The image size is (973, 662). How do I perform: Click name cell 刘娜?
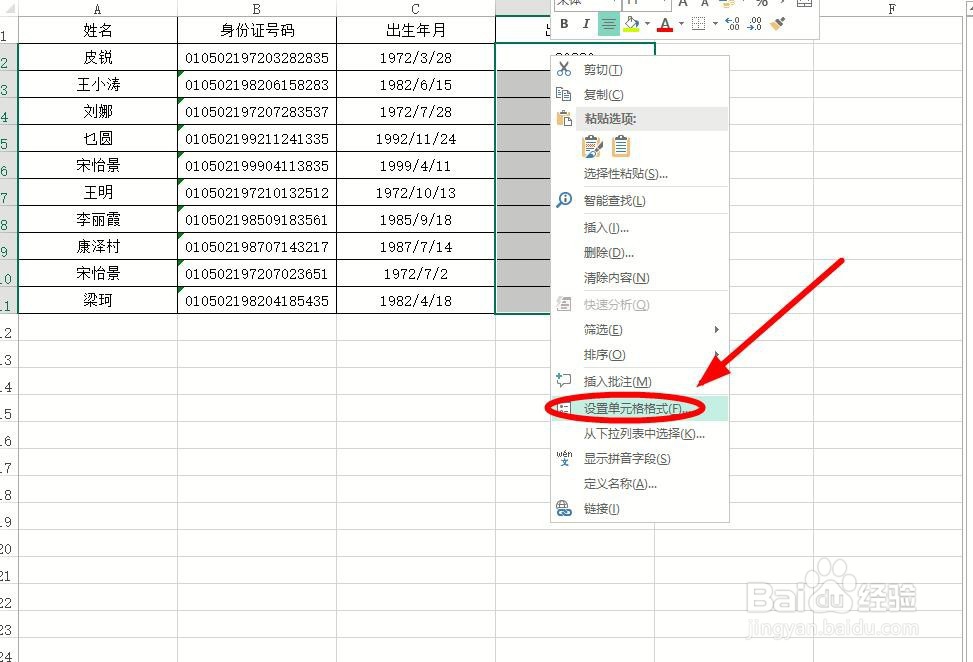(x=97, y=111)
